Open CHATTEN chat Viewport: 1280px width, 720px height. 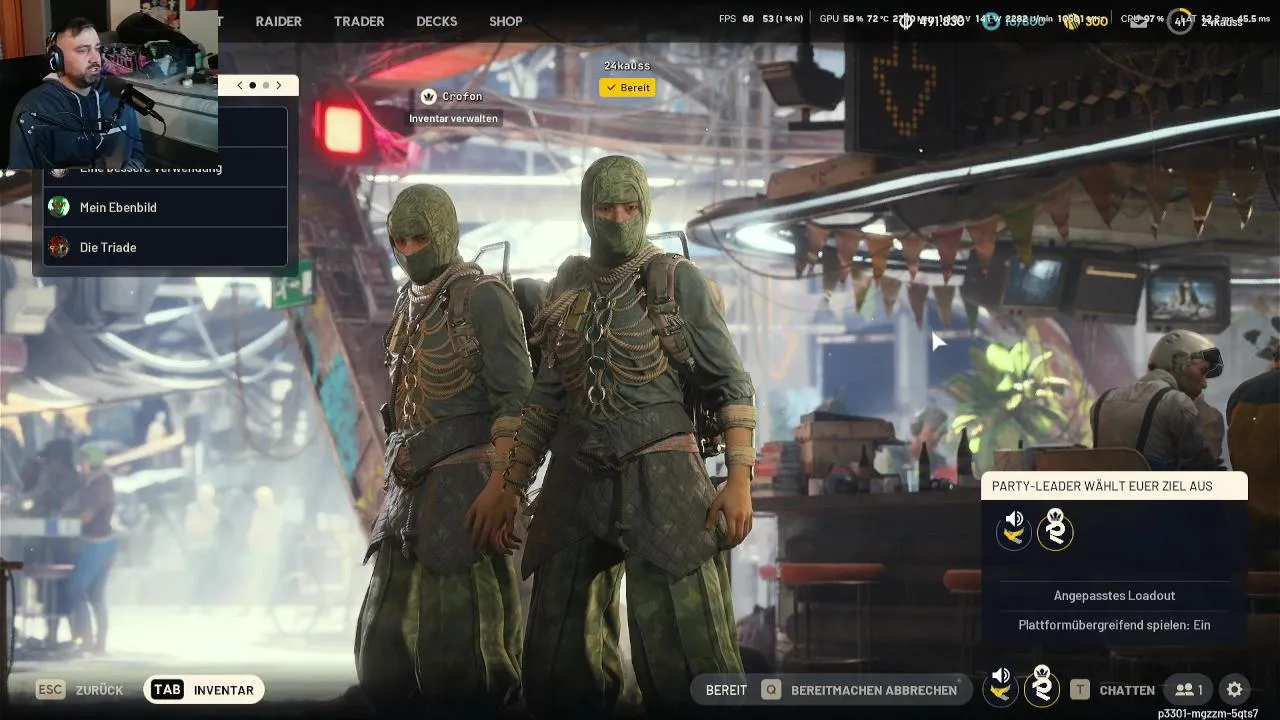coord(1127,690)
